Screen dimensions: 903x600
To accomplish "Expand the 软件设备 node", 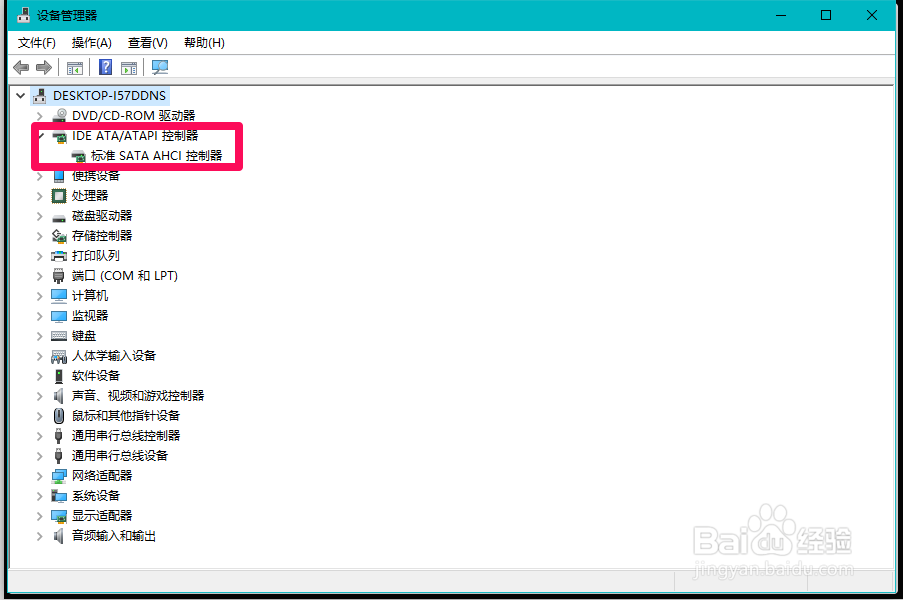I will 39,376.
